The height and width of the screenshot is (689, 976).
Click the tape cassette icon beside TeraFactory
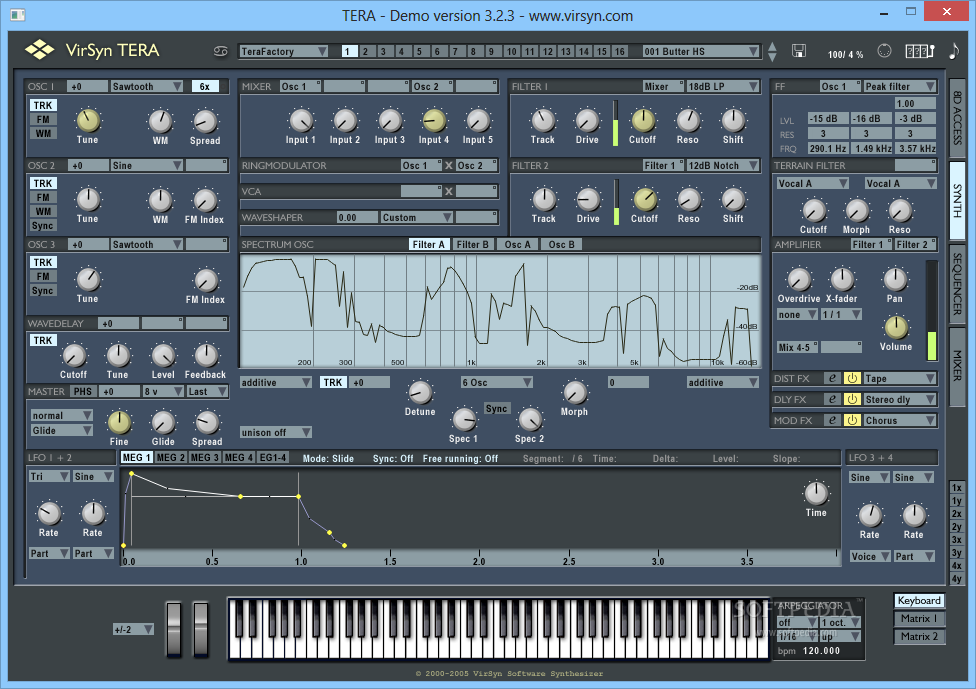tap(222, 51)
